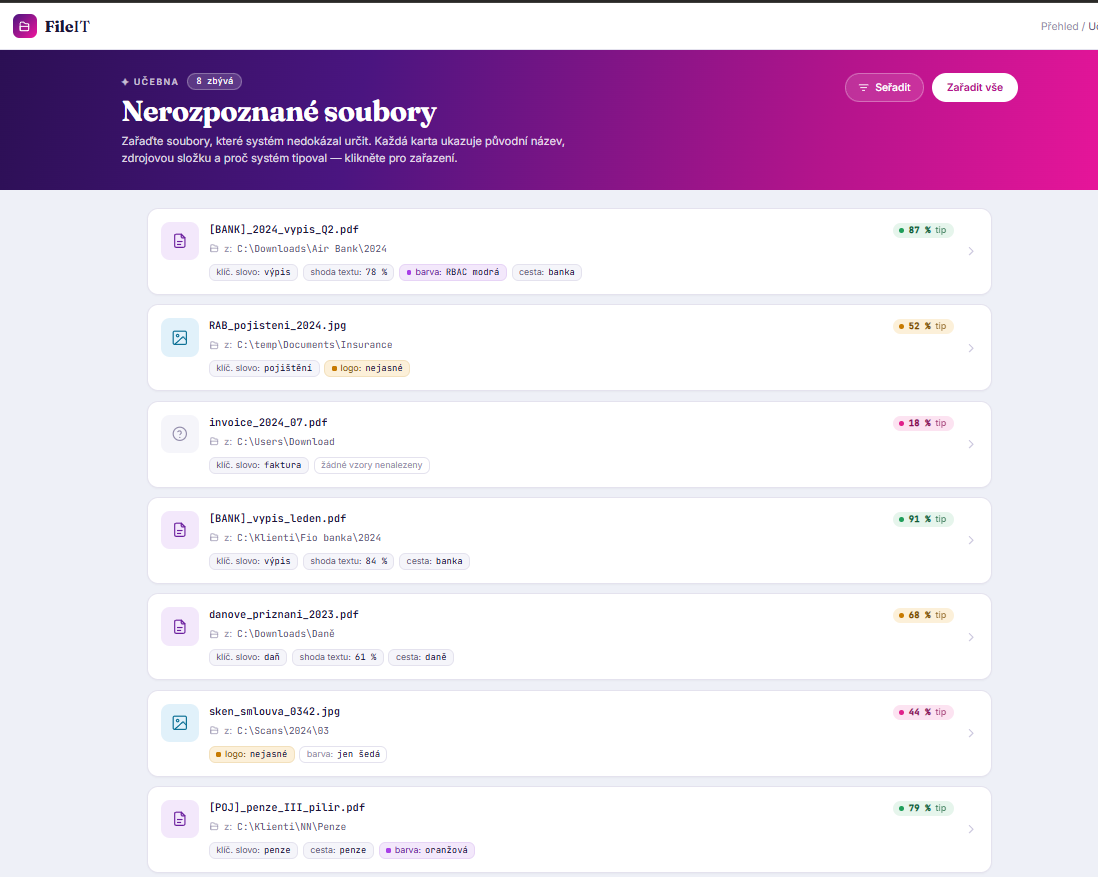Click the 91 % tip badge
Viewport: 1098px width, 877px height.
923,519
